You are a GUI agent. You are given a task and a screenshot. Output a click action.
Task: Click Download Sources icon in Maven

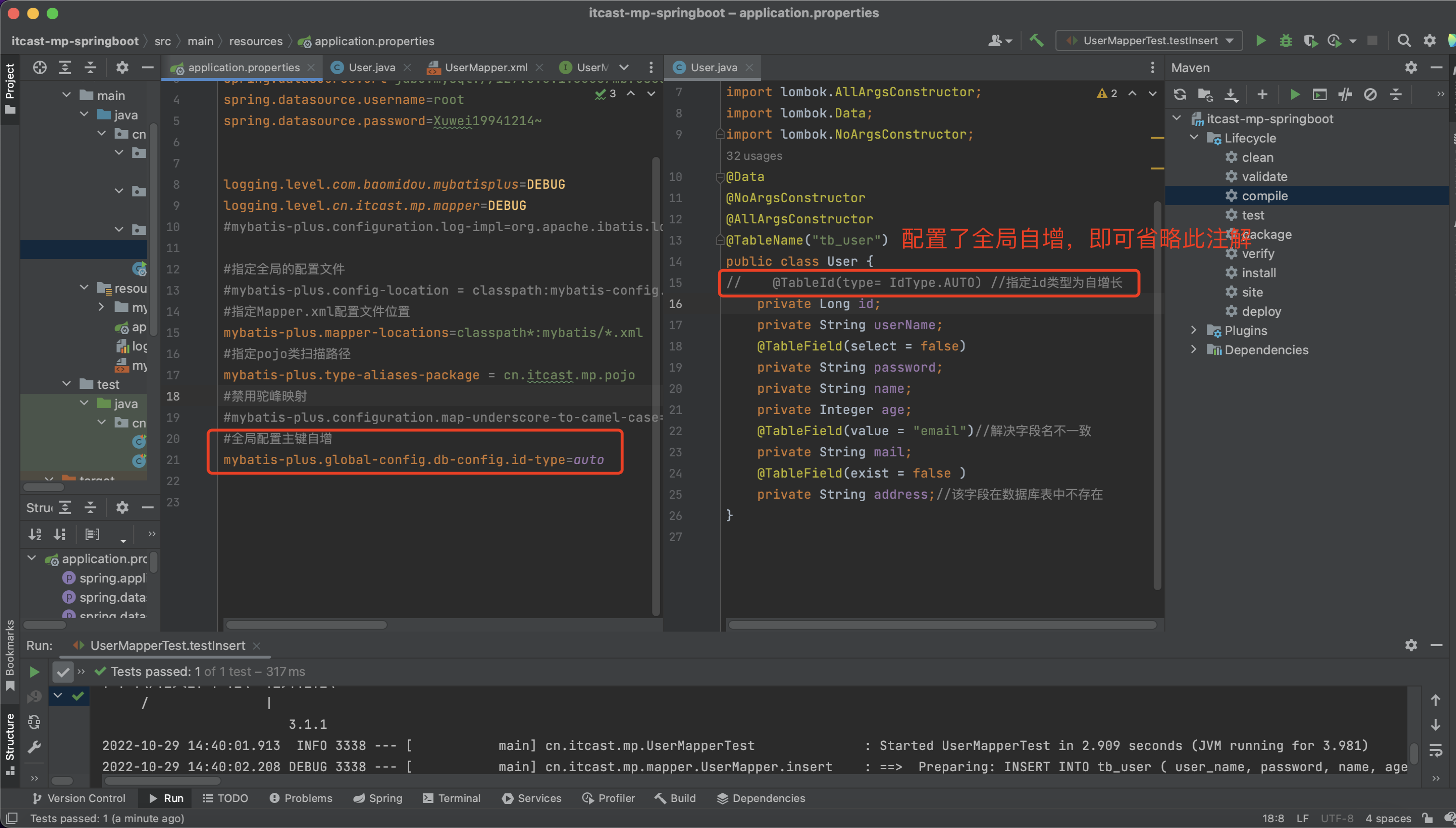[1231, 94]
